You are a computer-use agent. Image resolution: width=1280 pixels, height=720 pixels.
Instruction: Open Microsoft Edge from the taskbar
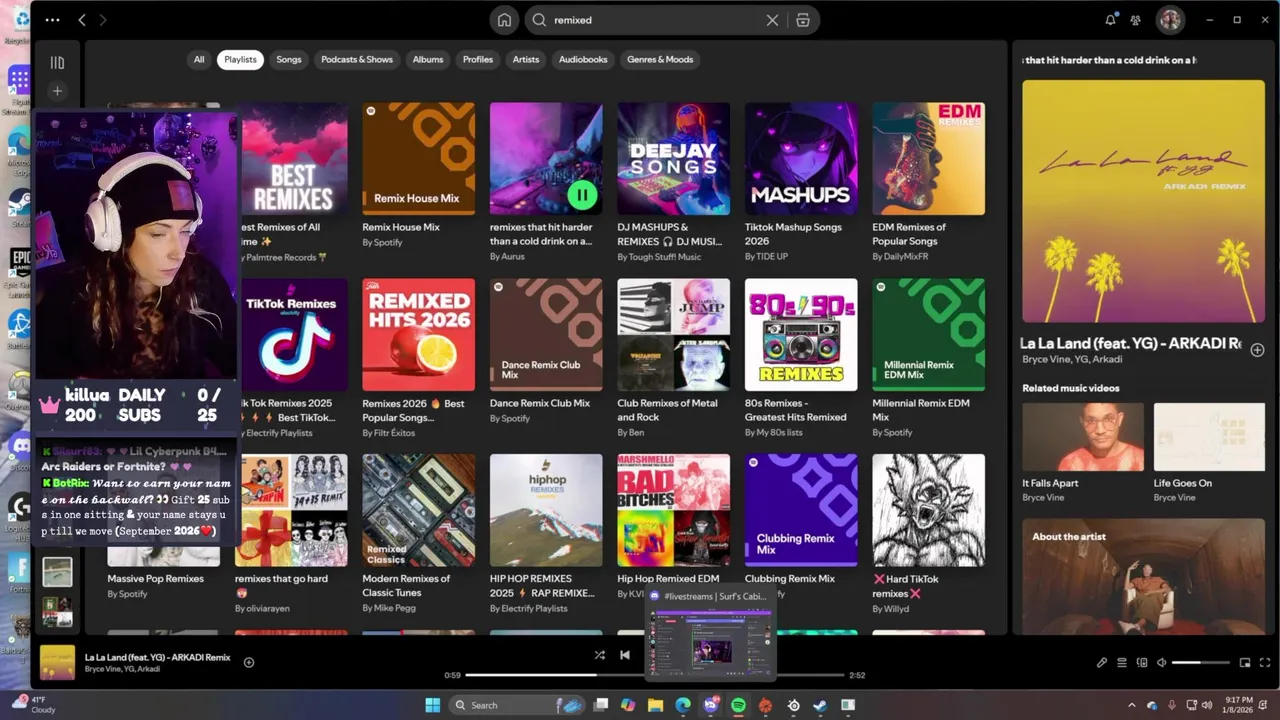[683, 705]
